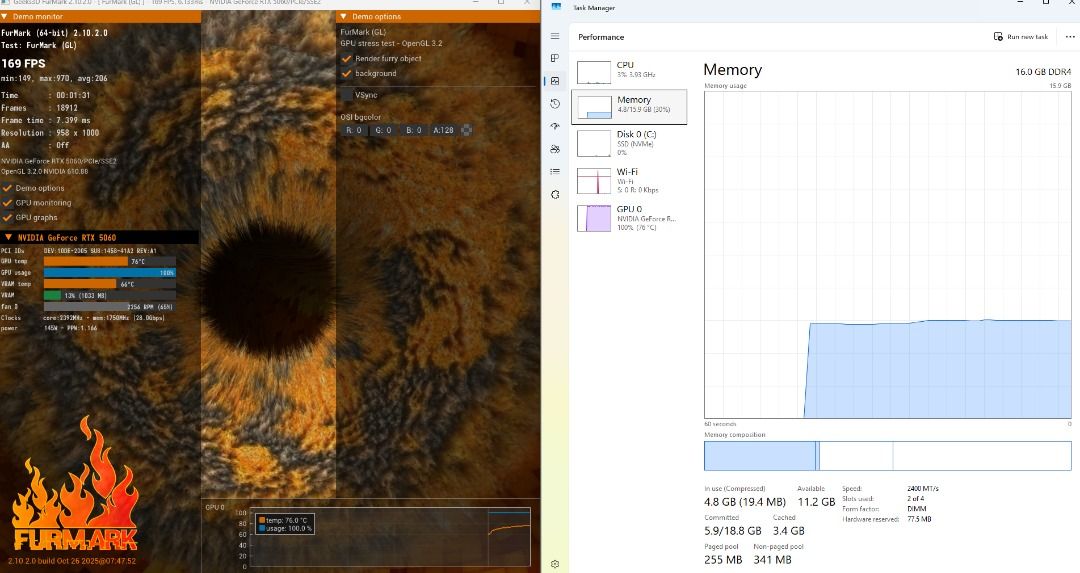The width and height of the screenshot is (1080, 573).
Task: Uncheck the Demo options checkbox in Demo monitor
Action: 7,188
